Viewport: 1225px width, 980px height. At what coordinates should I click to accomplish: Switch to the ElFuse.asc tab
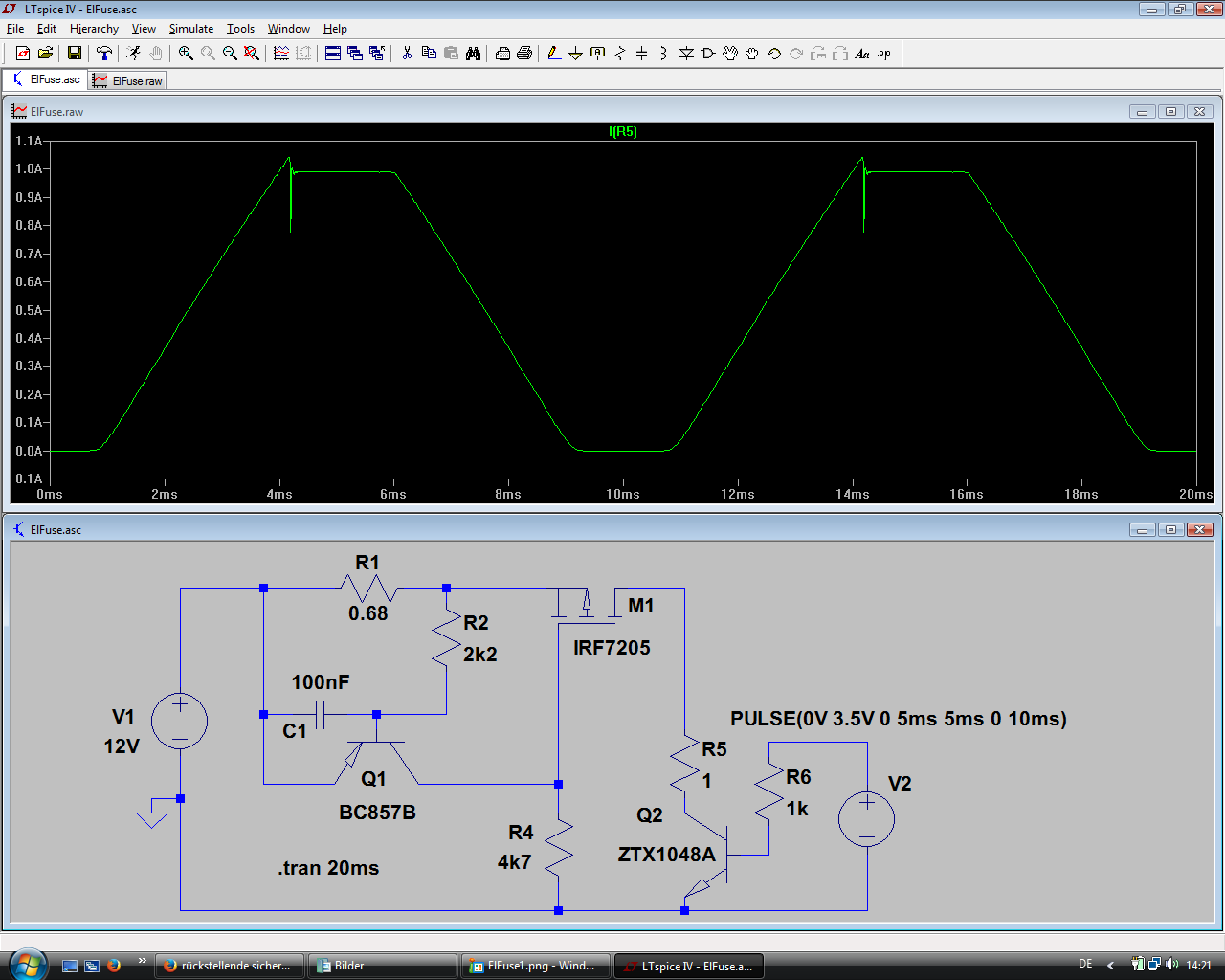(x=45, y=79)
